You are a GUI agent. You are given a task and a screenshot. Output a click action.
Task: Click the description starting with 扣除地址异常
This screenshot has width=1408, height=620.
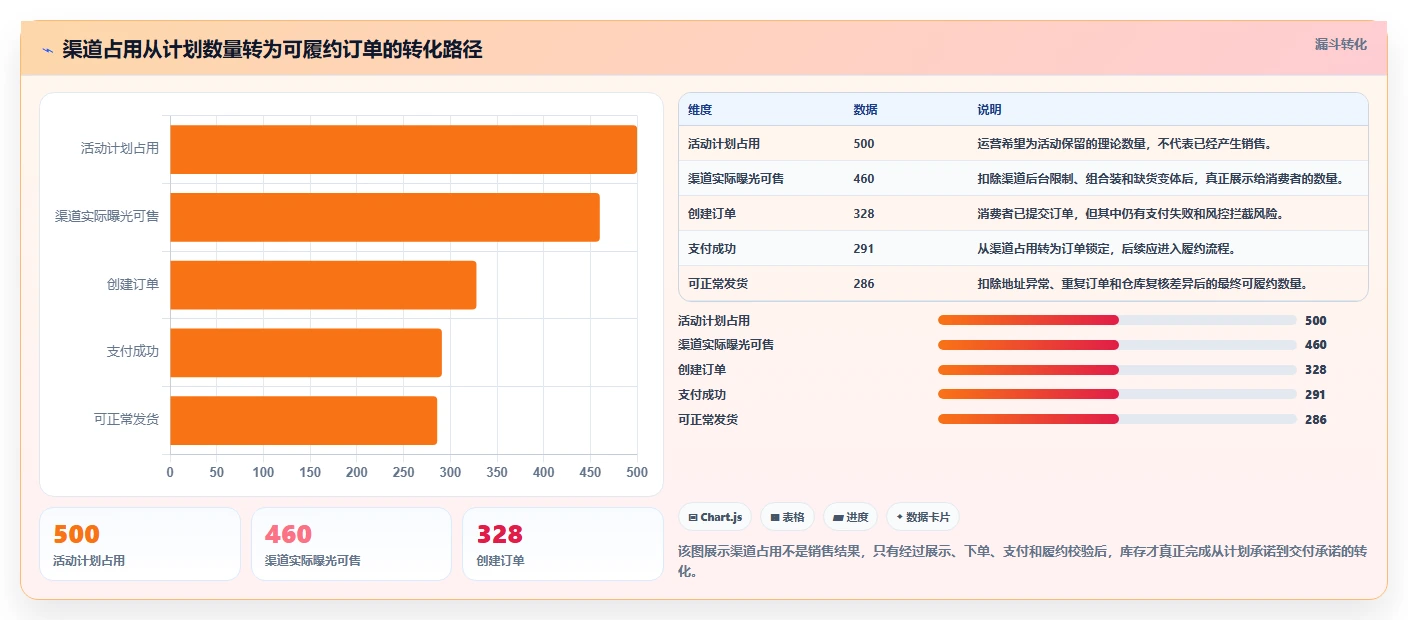(x=1143, y=284)
